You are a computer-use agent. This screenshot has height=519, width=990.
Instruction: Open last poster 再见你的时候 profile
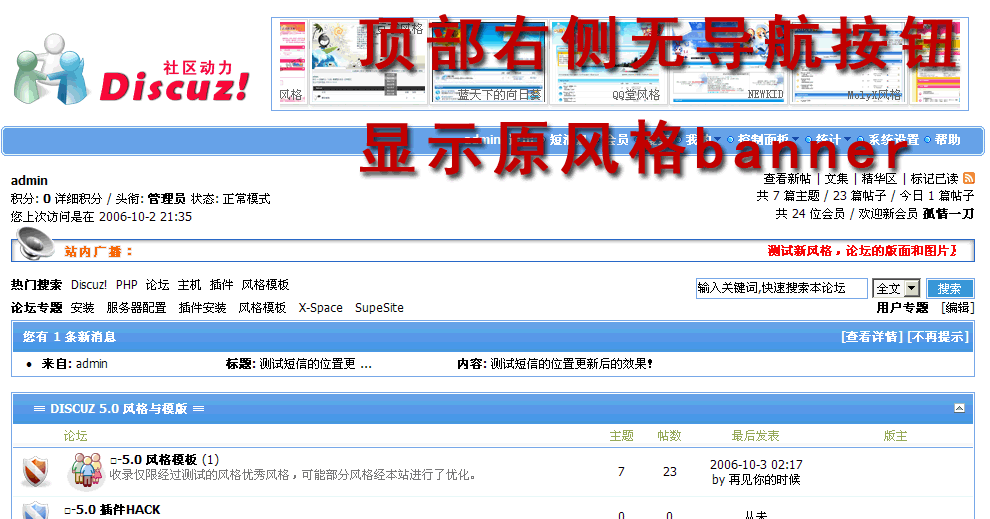[x=764, y=480]
